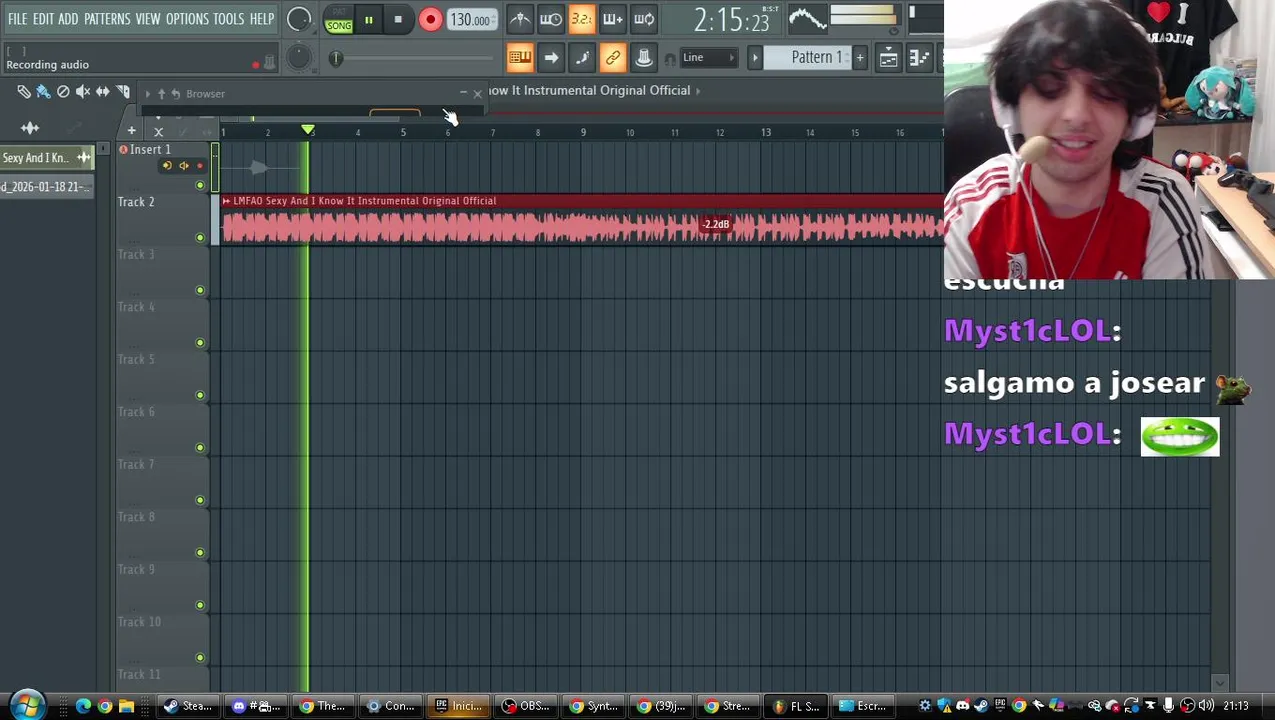Open the EDIT menu
Viewport: 1275px width, 720px height.
[x=43, y=19]
